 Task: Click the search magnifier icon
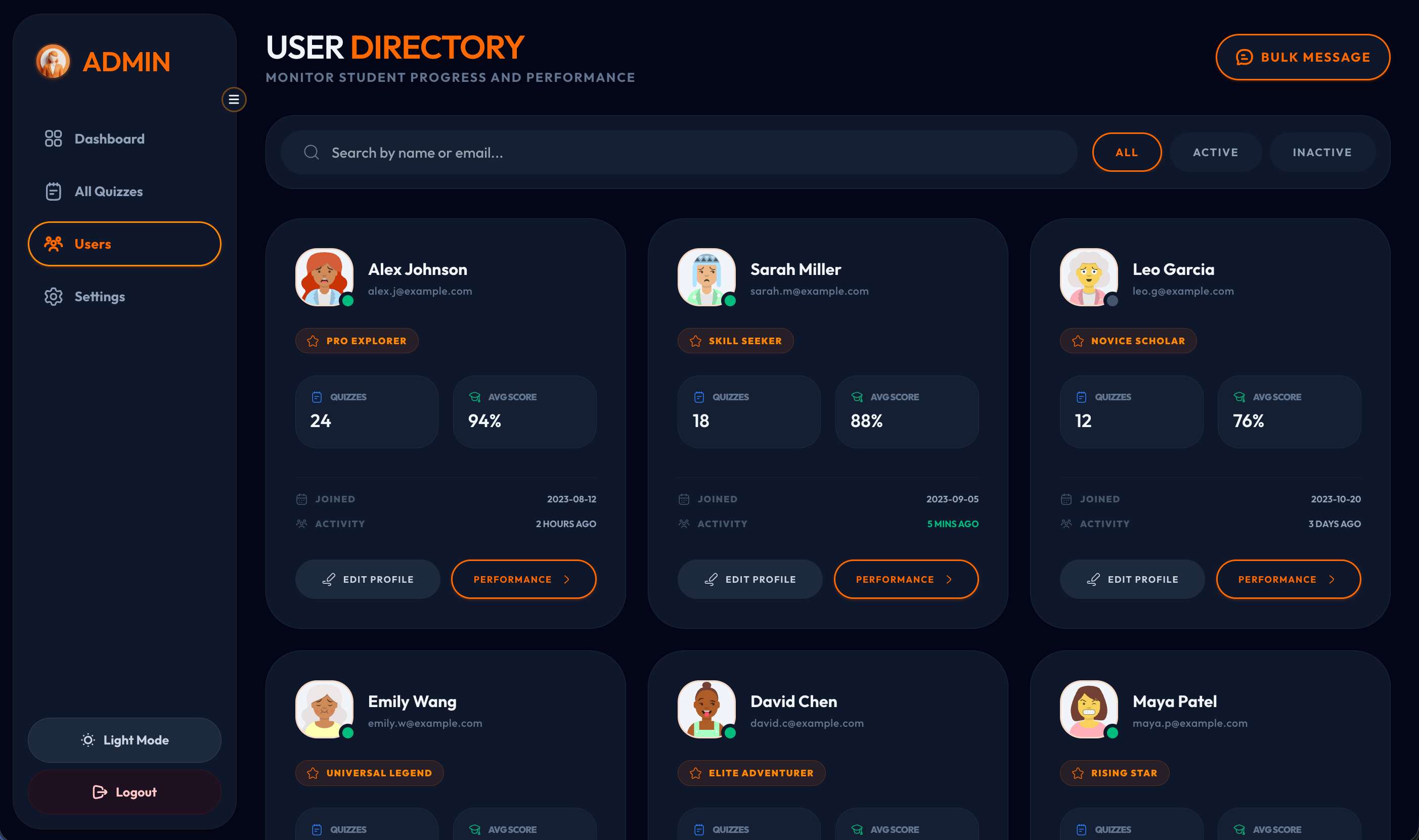coord(312,152)
